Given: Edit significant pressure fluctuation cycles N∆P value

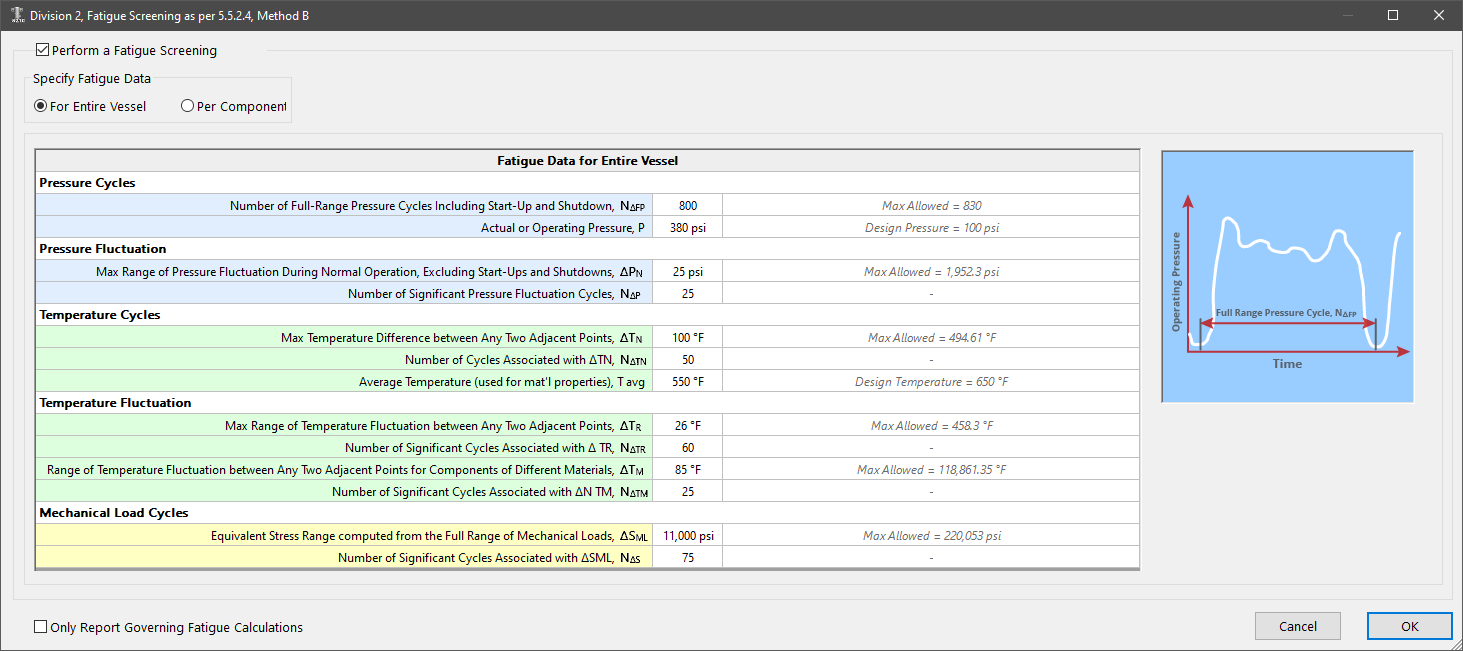Looking at the screenshot, I should click(687, 293).
